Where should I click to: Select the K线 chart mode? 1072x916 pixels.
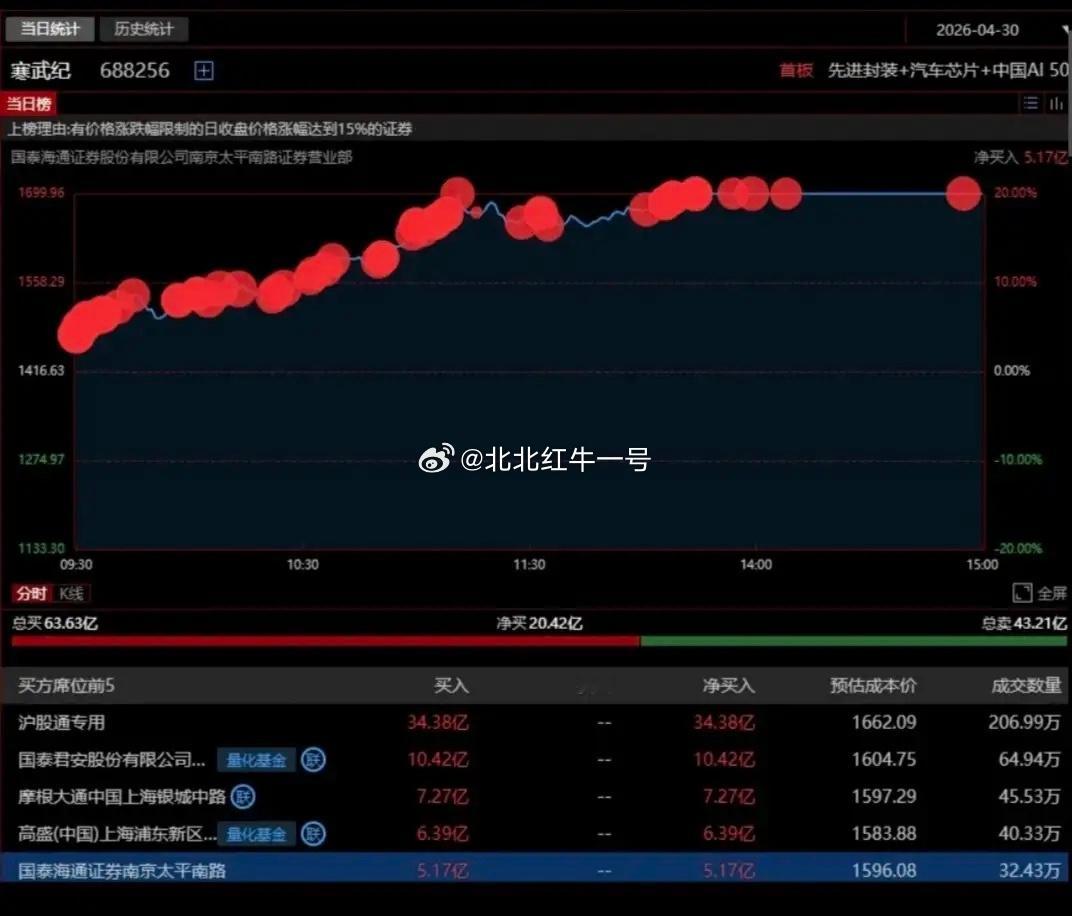(71, 593)
